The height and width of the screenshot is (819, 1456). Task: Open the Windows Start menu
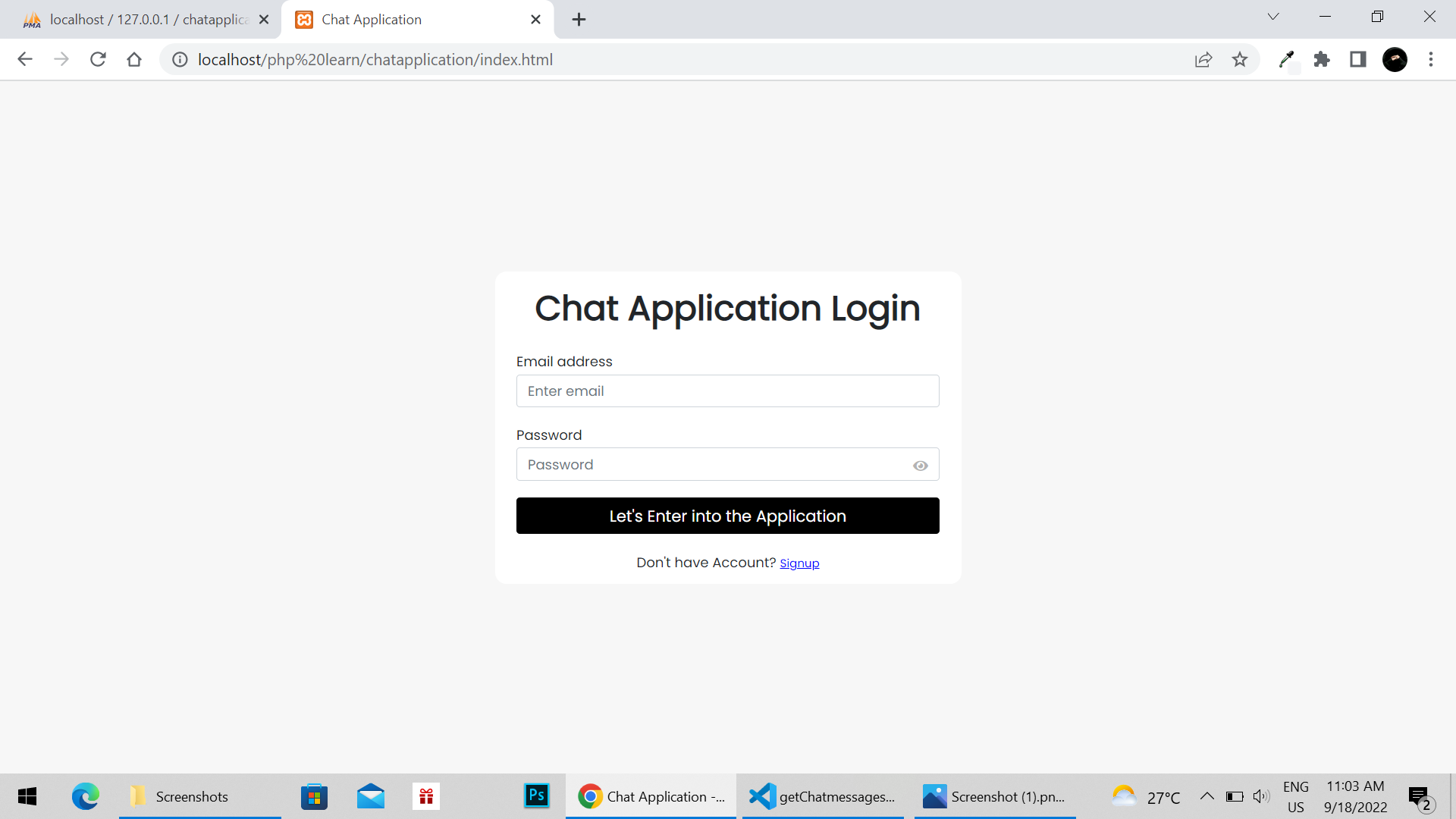tap(27, 796)
